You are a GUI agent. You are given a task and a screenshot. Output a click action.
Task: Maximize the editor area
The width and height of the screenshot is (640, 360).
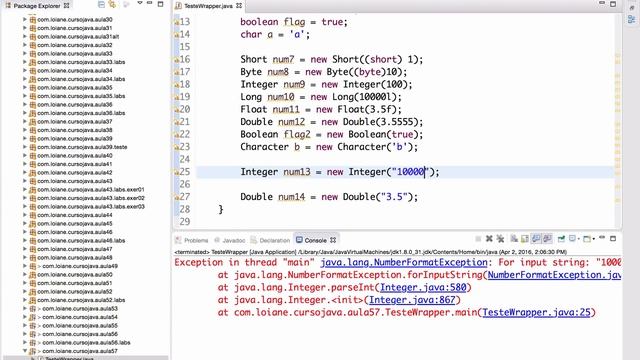pyautogui.click(x=613, y=4)
